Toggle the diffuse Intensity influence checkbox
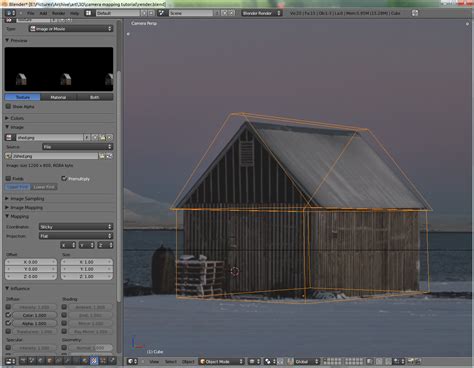This screenshot has width=474, height=368. pos(9,307)
